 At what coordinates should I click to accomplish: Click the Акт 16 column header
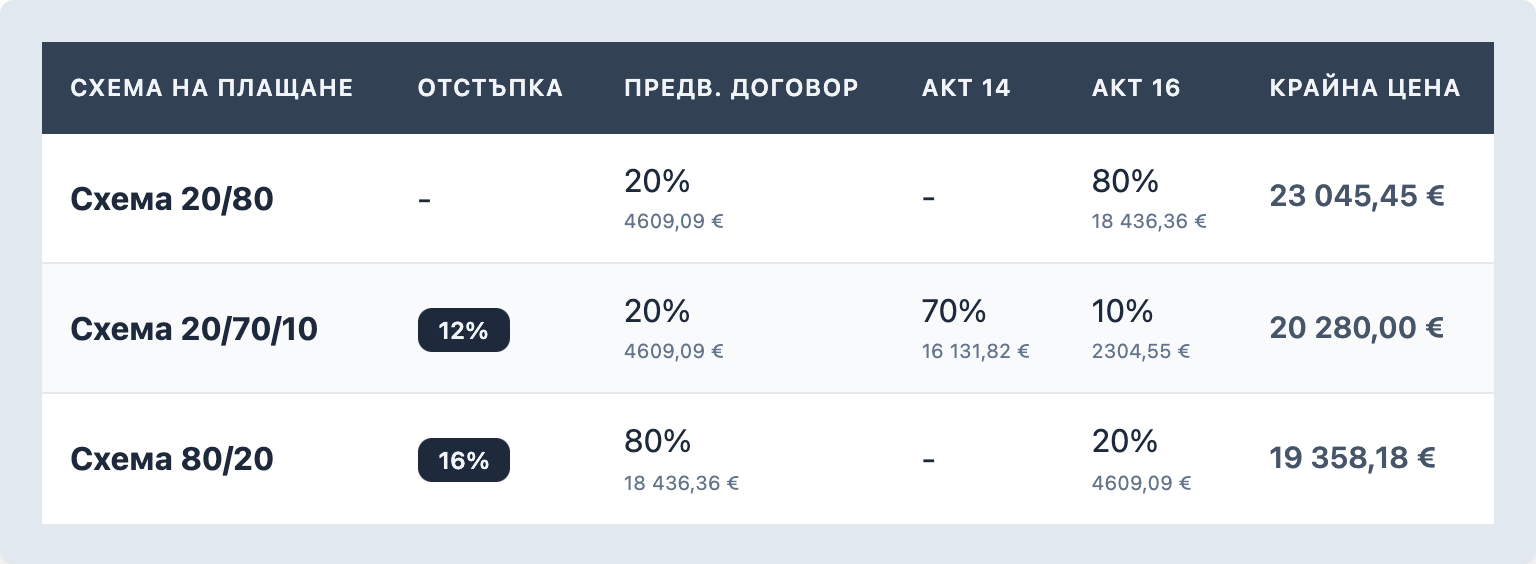coord(1136,88)
